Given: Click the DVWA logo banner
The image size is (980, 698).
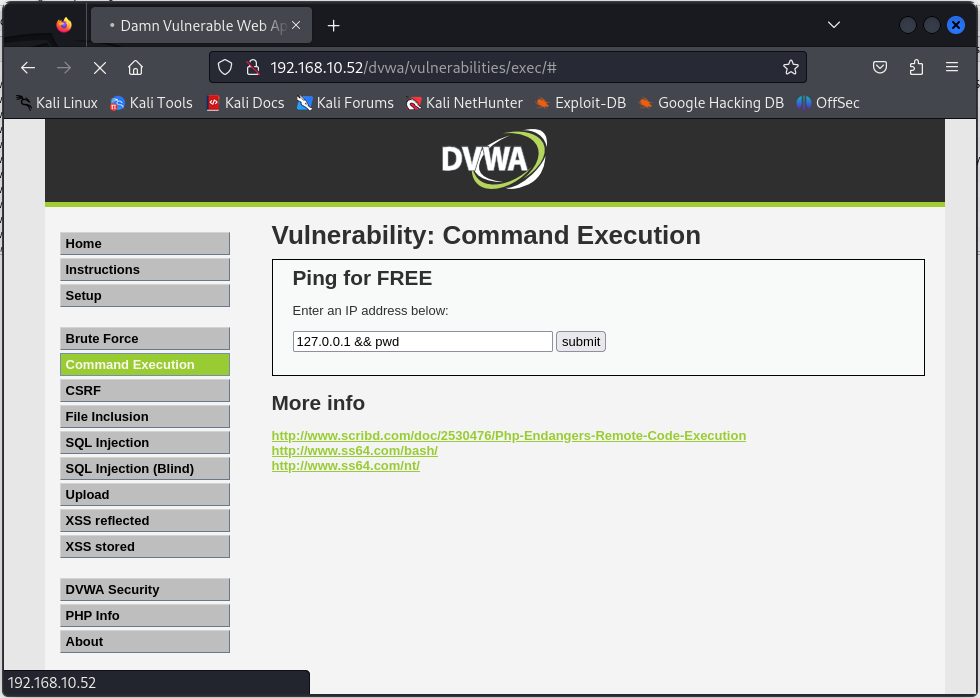Looking at the screenshot, I should pyautogui.click(x=494, y=159).
